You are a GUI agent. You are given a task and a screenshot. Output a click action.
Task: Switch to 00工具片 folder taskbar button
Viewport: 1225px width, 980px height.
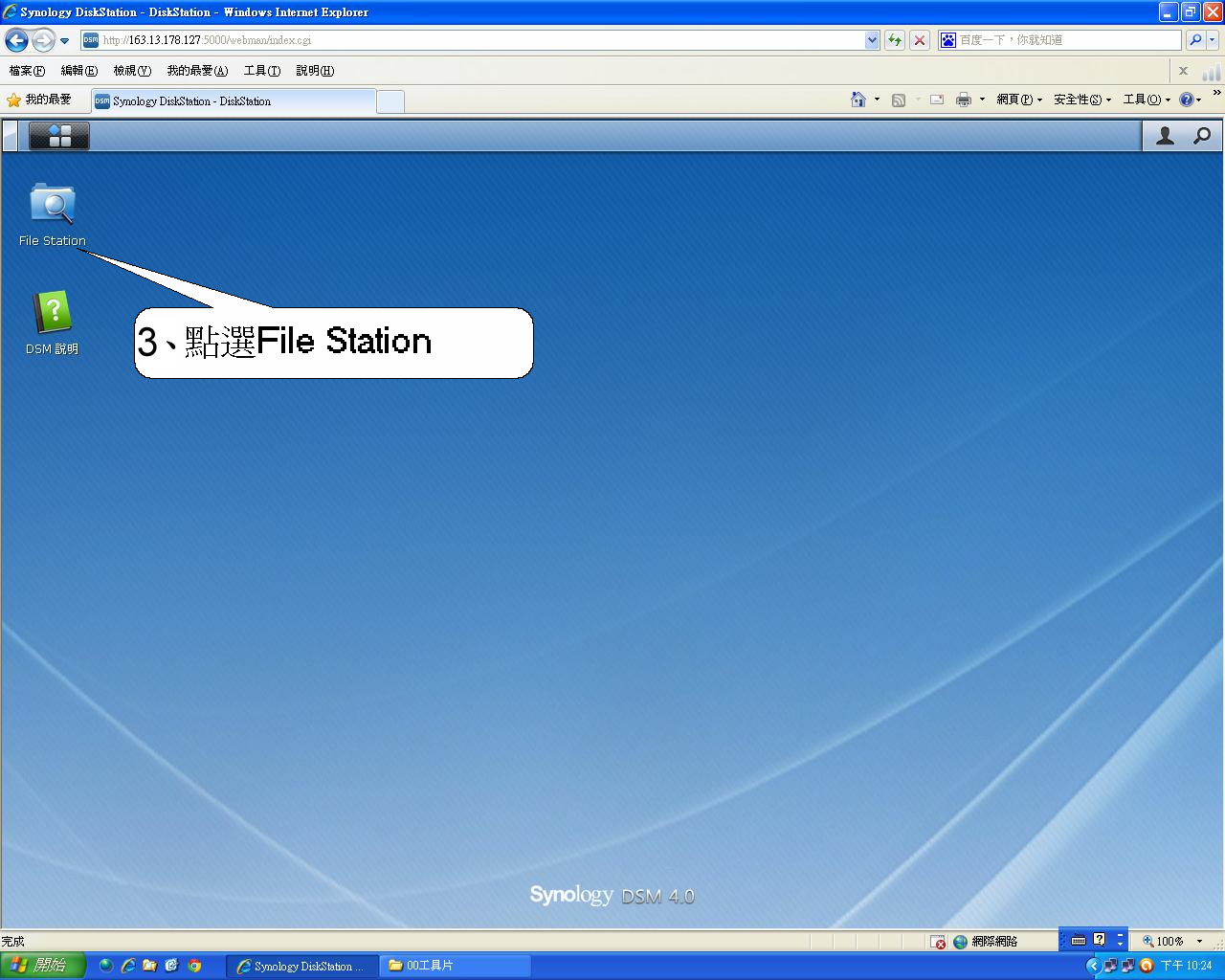pos(456,967)
